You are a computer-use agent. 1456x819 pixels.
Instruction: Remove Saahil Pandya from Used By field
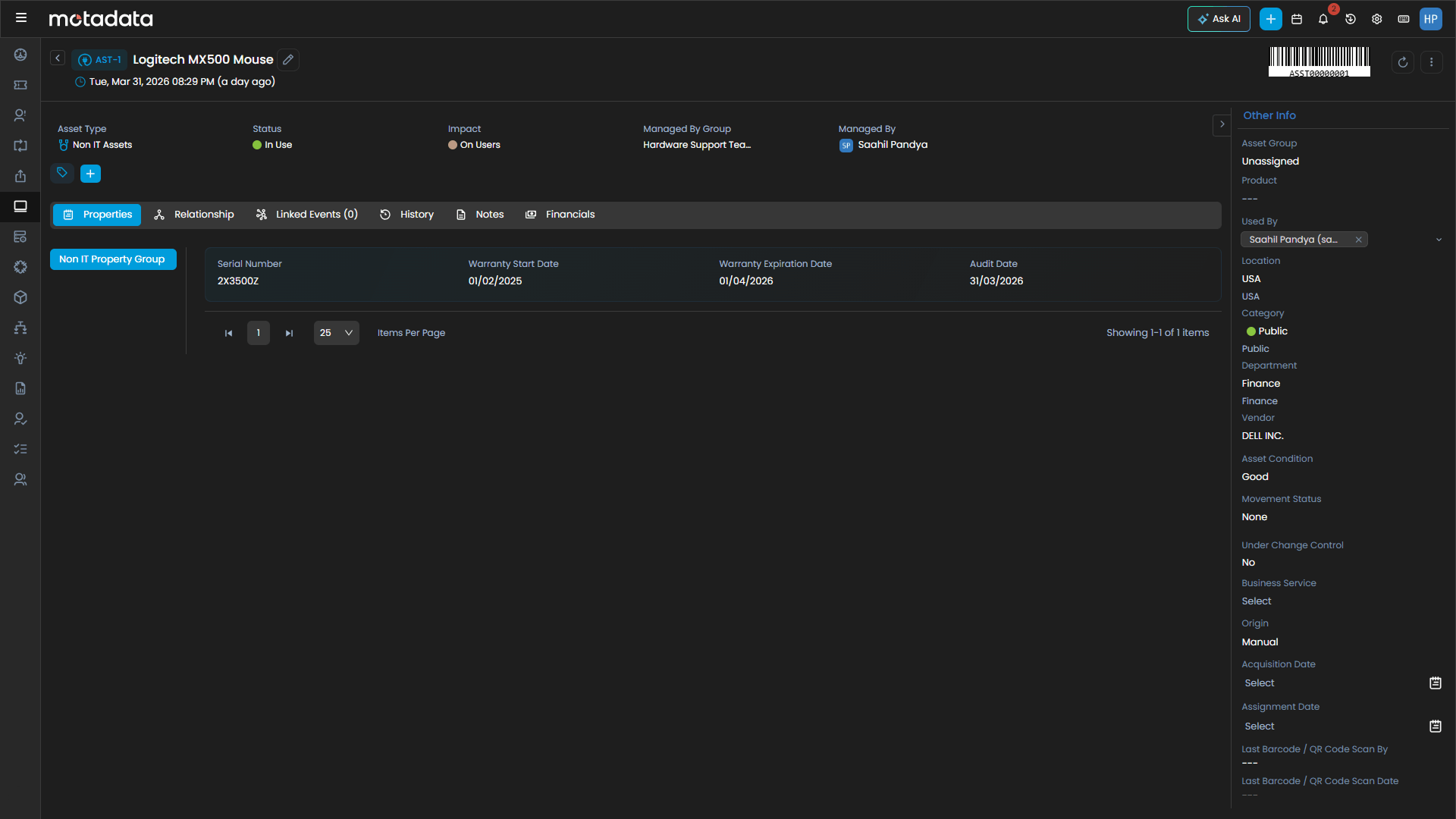pos(1359,239)
